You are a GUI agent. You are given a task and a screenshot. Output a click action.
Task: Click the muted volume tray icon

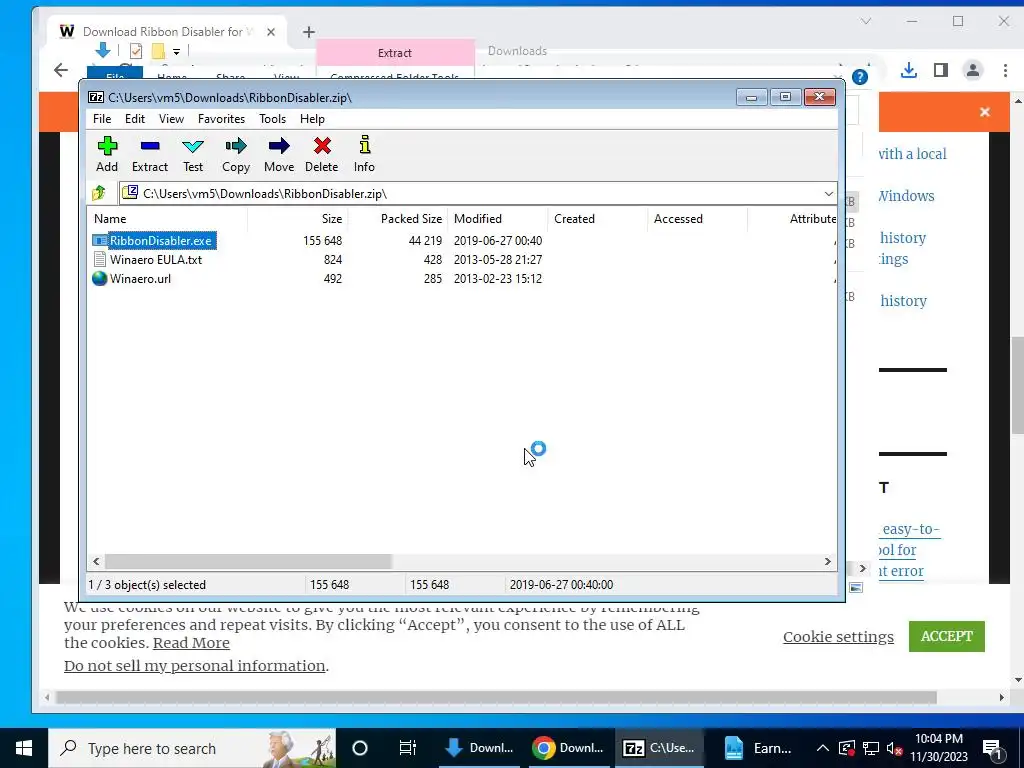click(x=895, y=748)
